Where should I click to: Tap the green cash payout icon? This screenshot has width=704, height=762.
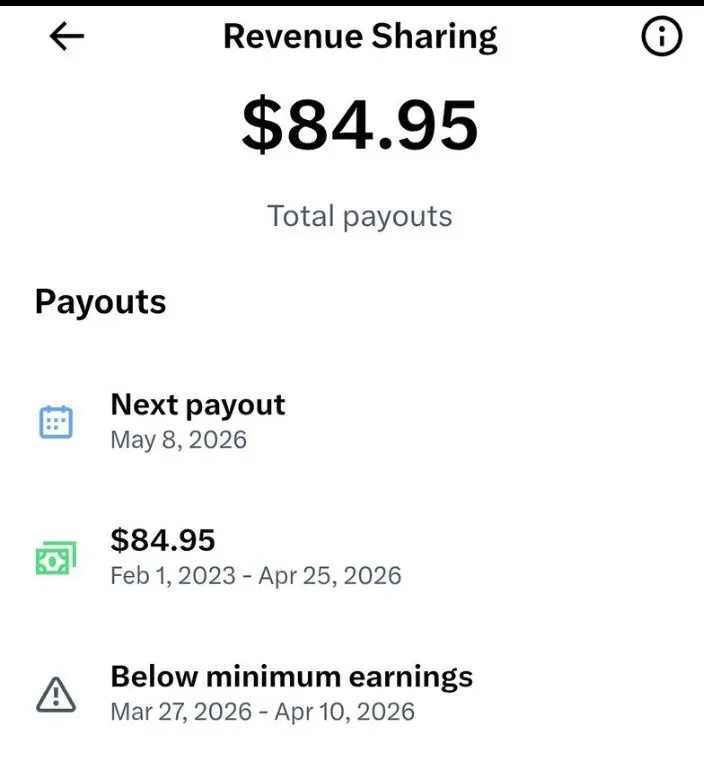[56, 558]
